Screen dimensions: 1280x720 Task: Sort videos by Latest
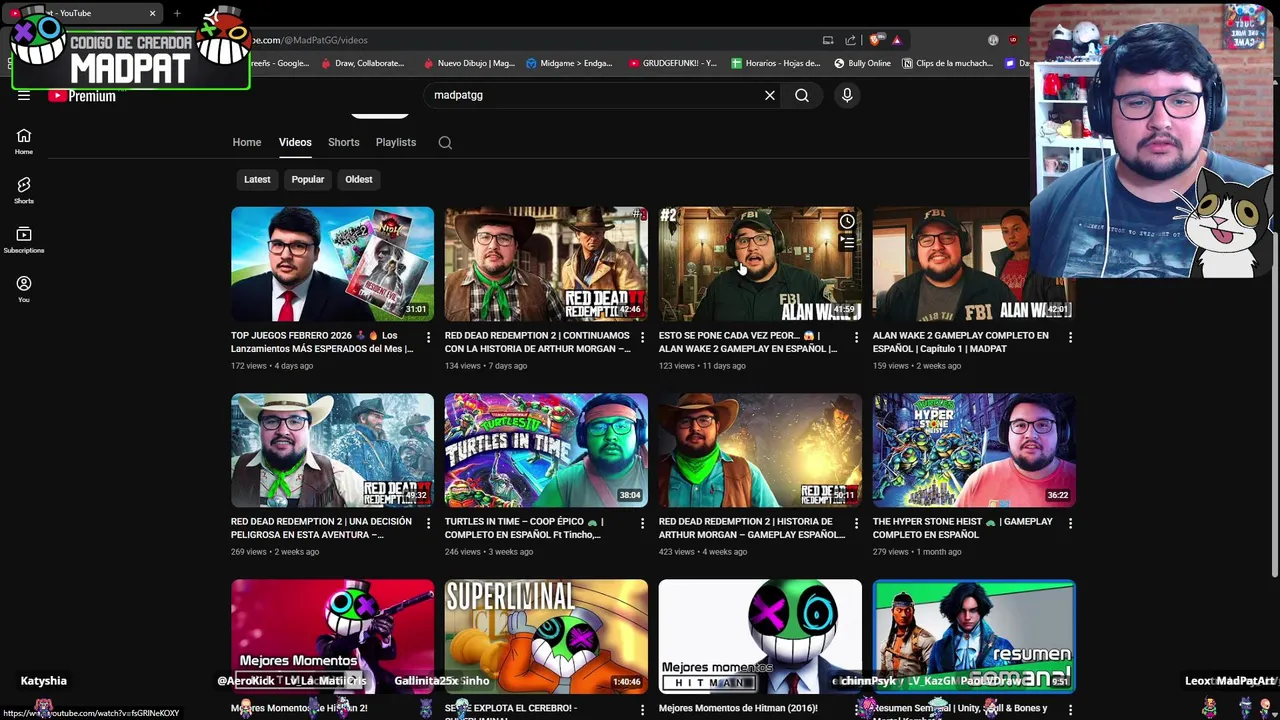(x=257, y=179)
